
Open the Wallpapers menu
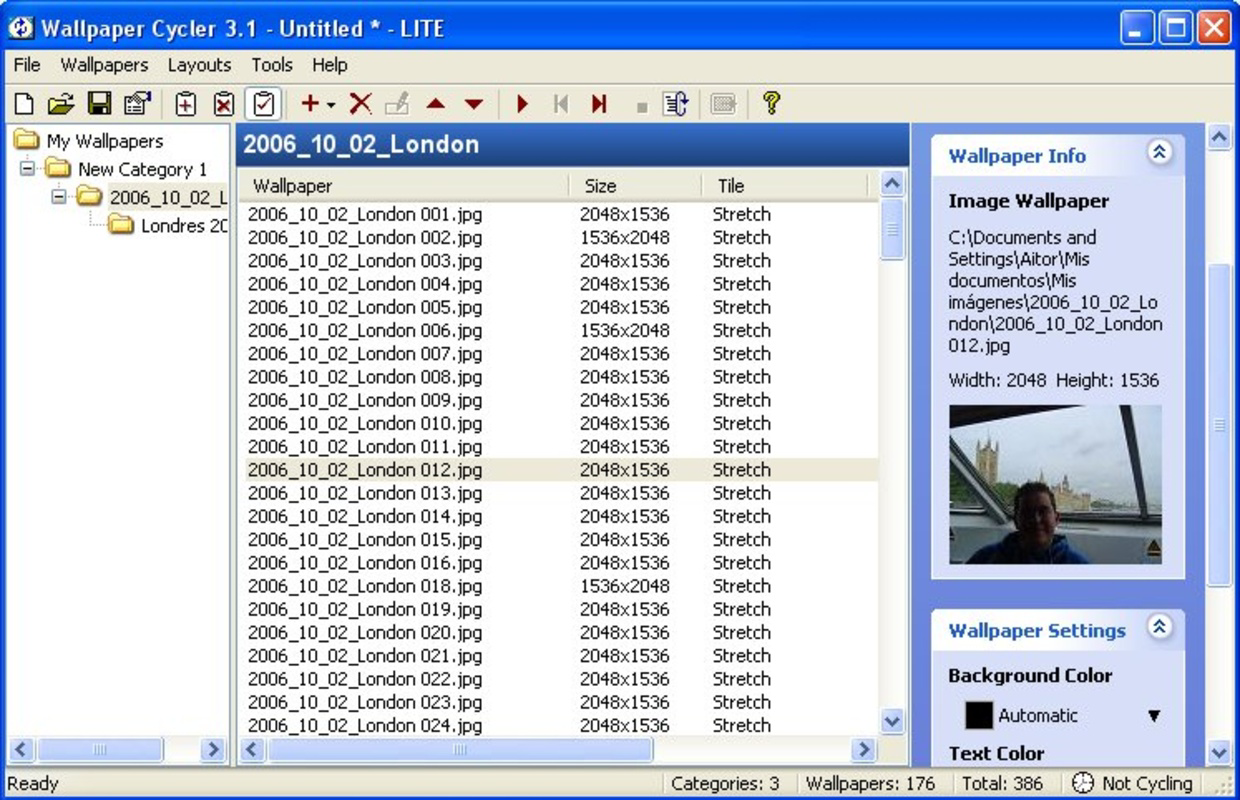coord(103,65)
